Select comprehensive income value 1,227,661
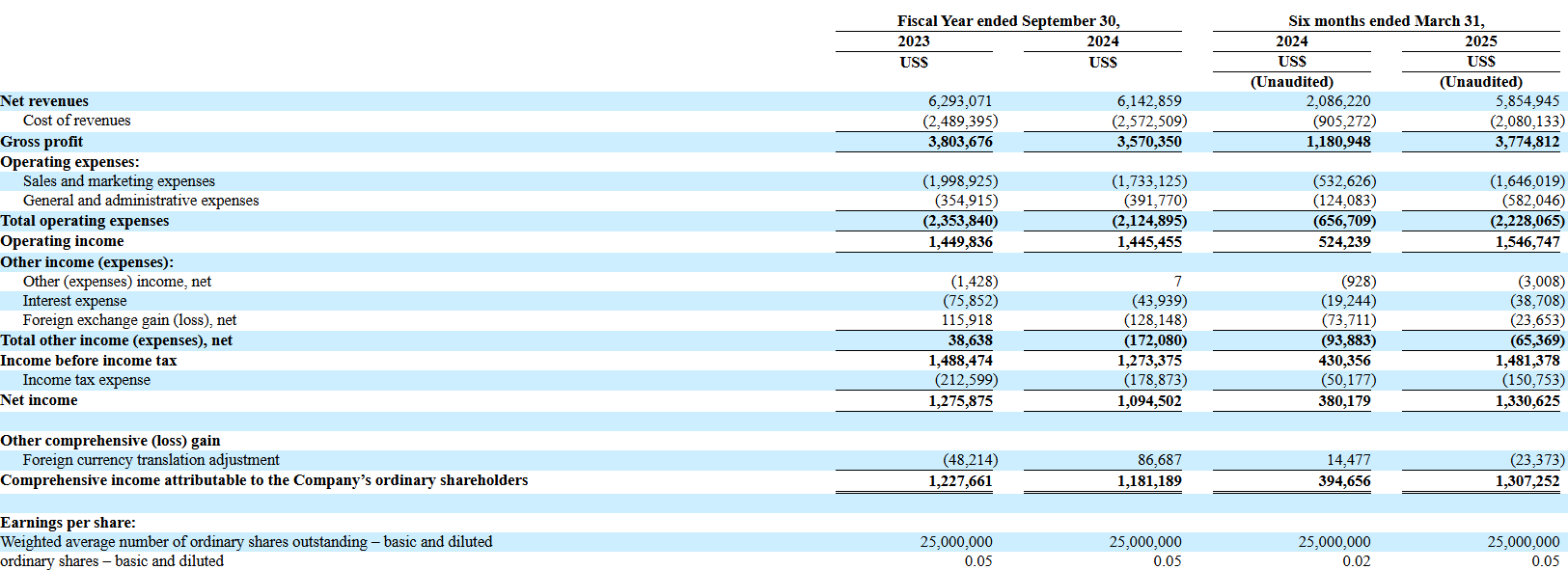 click(959, 481)
